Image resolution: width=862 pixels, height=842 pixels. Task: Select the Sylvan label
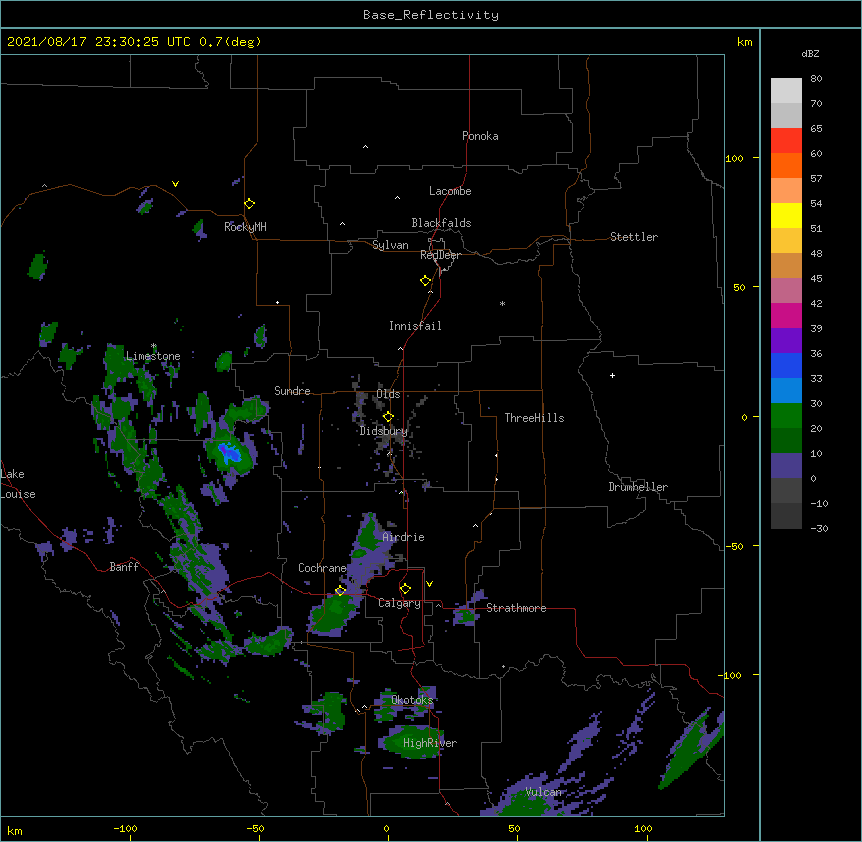(x=390, y=245)
